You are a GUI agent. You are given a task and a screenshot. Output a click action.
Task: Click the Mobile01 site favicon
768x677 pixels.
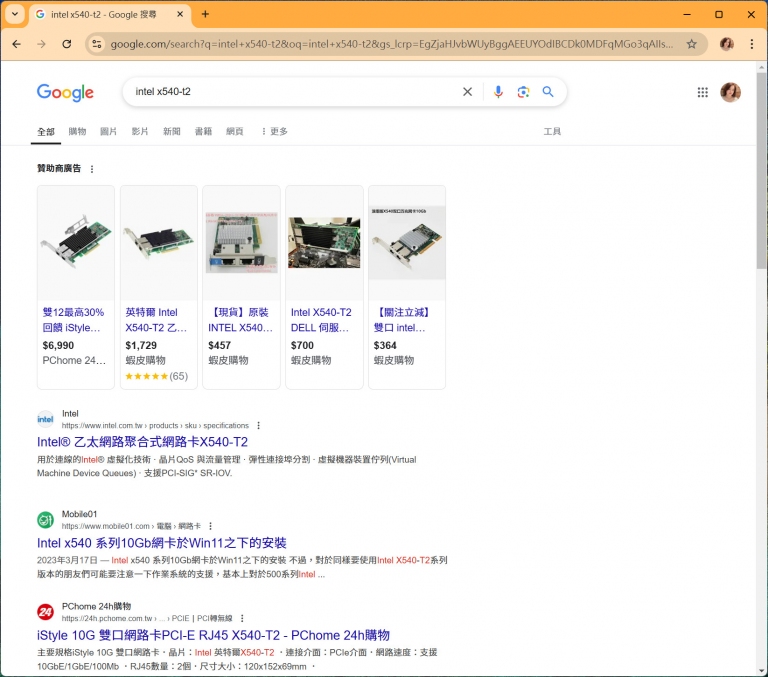46,520
